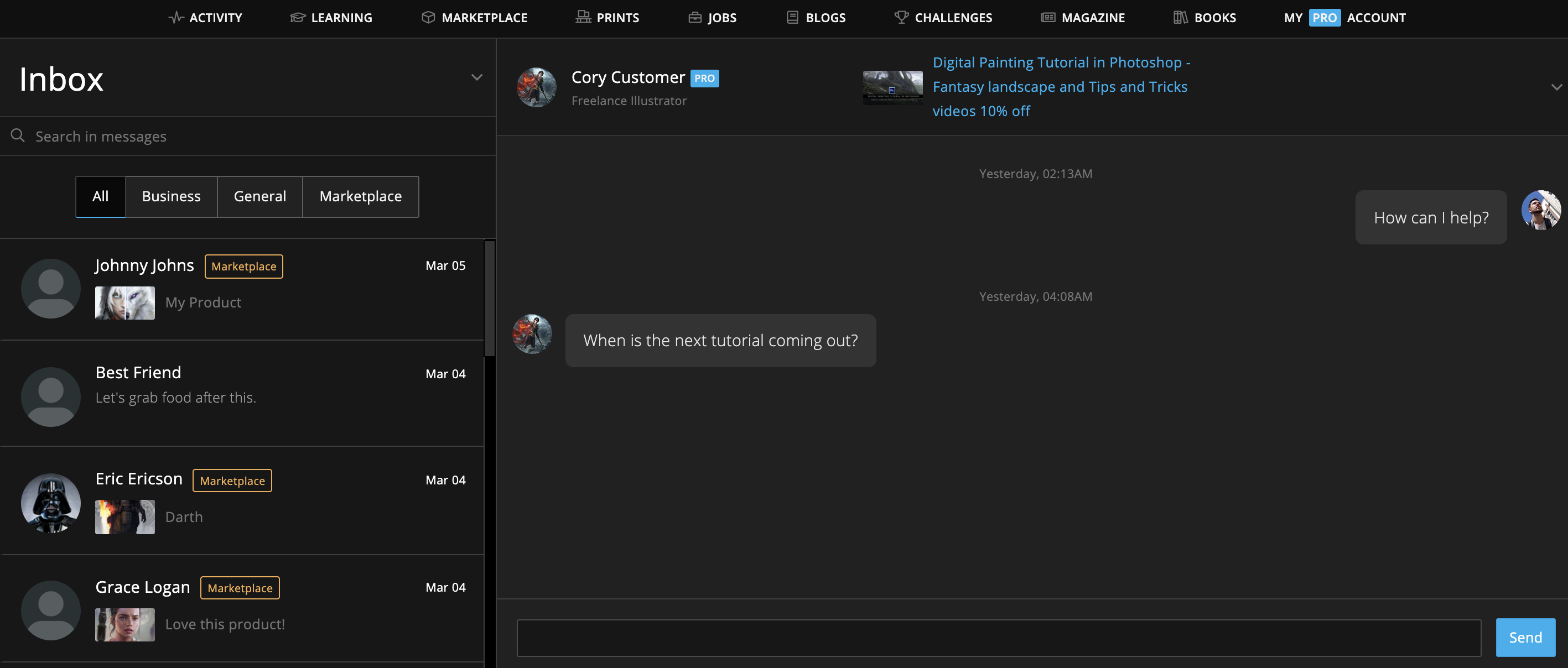Click the search magnifier icon
This screenshot has height=668, width=1568.
(18, 135)
